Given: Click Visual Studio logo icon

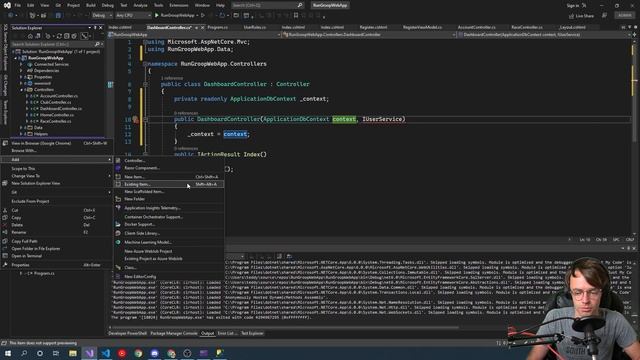Looking at the screenshot, I should [x=7, y=5].
